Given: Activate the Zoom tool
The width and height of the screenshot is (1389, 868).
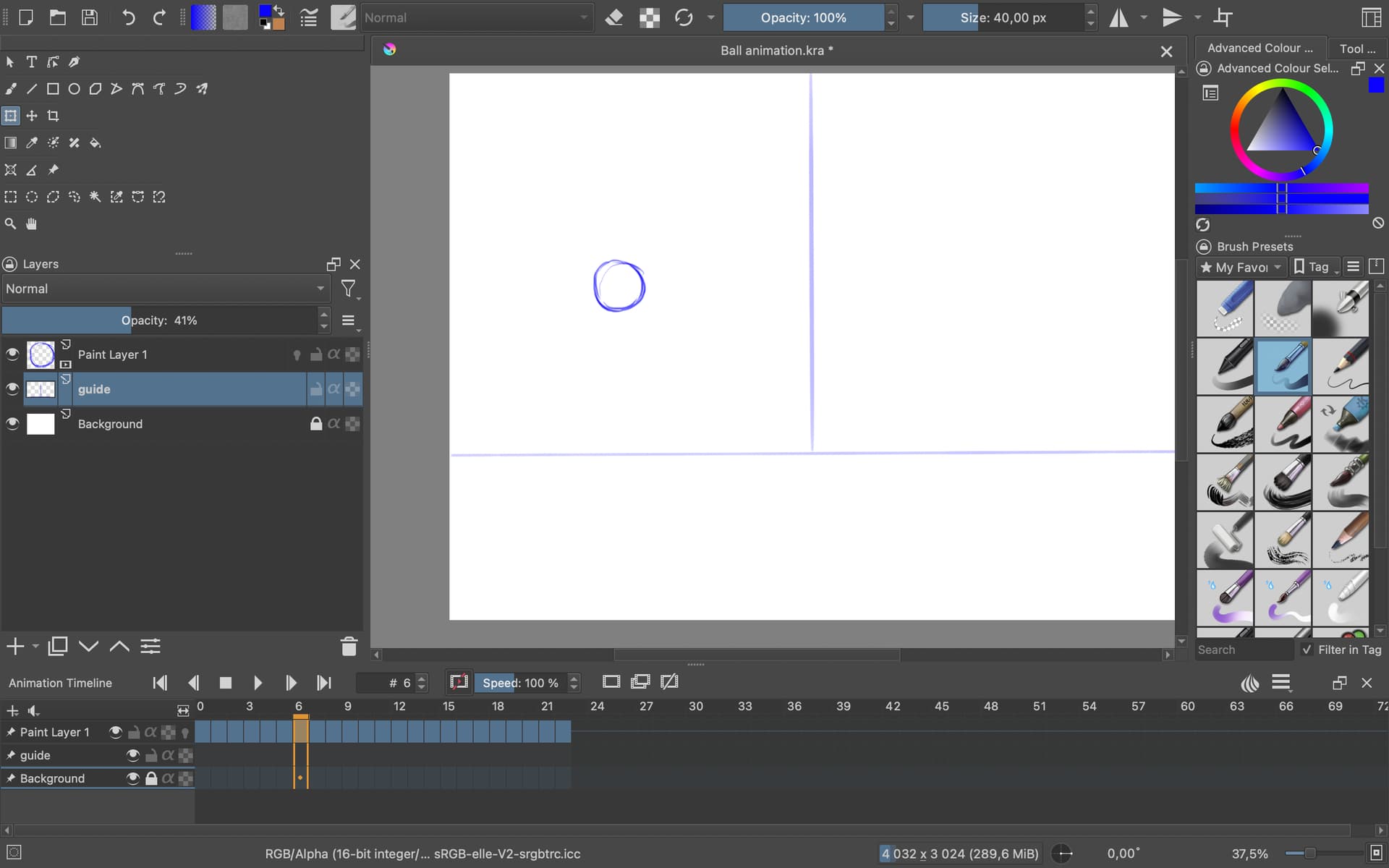Looking at the screenshot, I should point(11,224).
